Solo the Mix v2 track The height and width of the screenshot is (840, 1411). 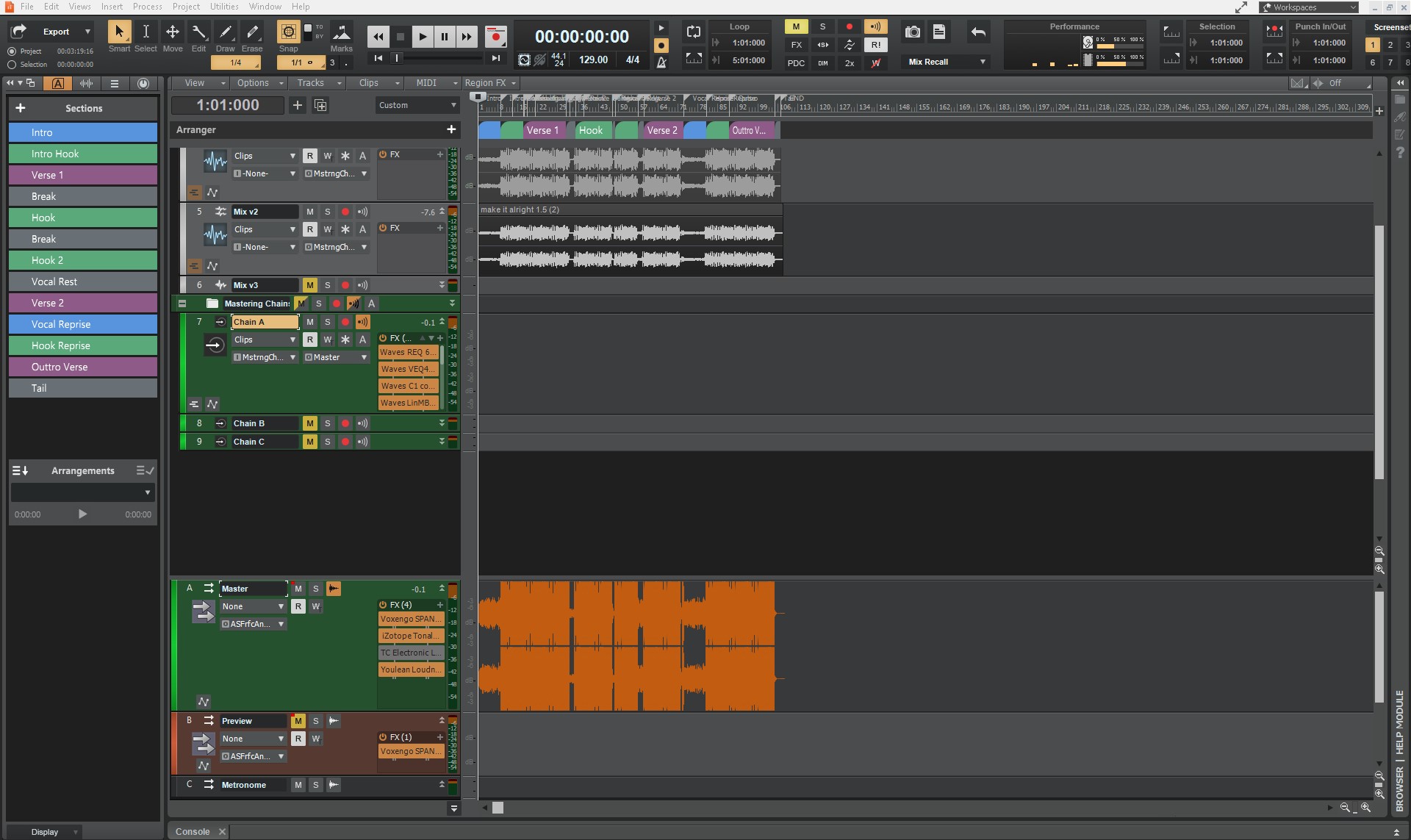328,212
